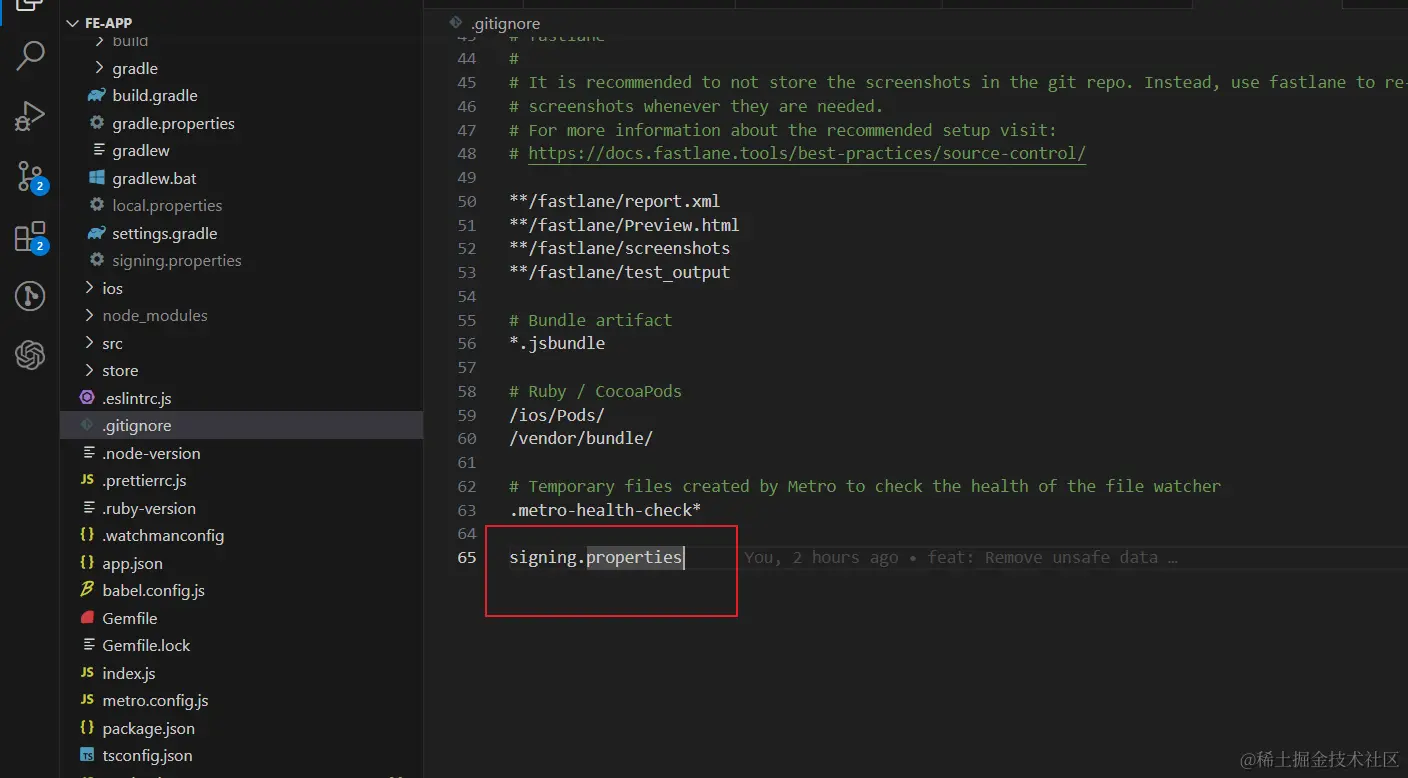Expand the src folder

89,343
